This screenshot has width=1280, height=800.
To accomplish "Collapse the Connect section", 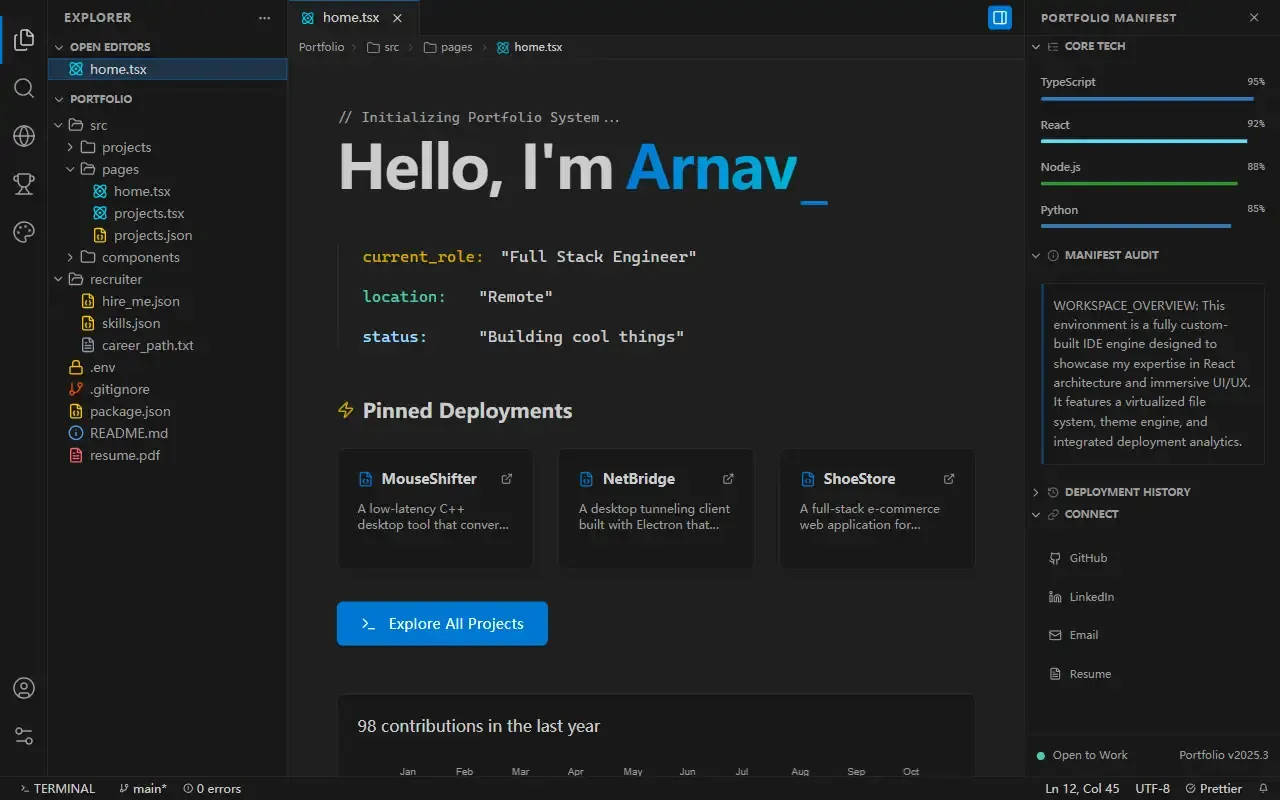I will click(1152, 514).
